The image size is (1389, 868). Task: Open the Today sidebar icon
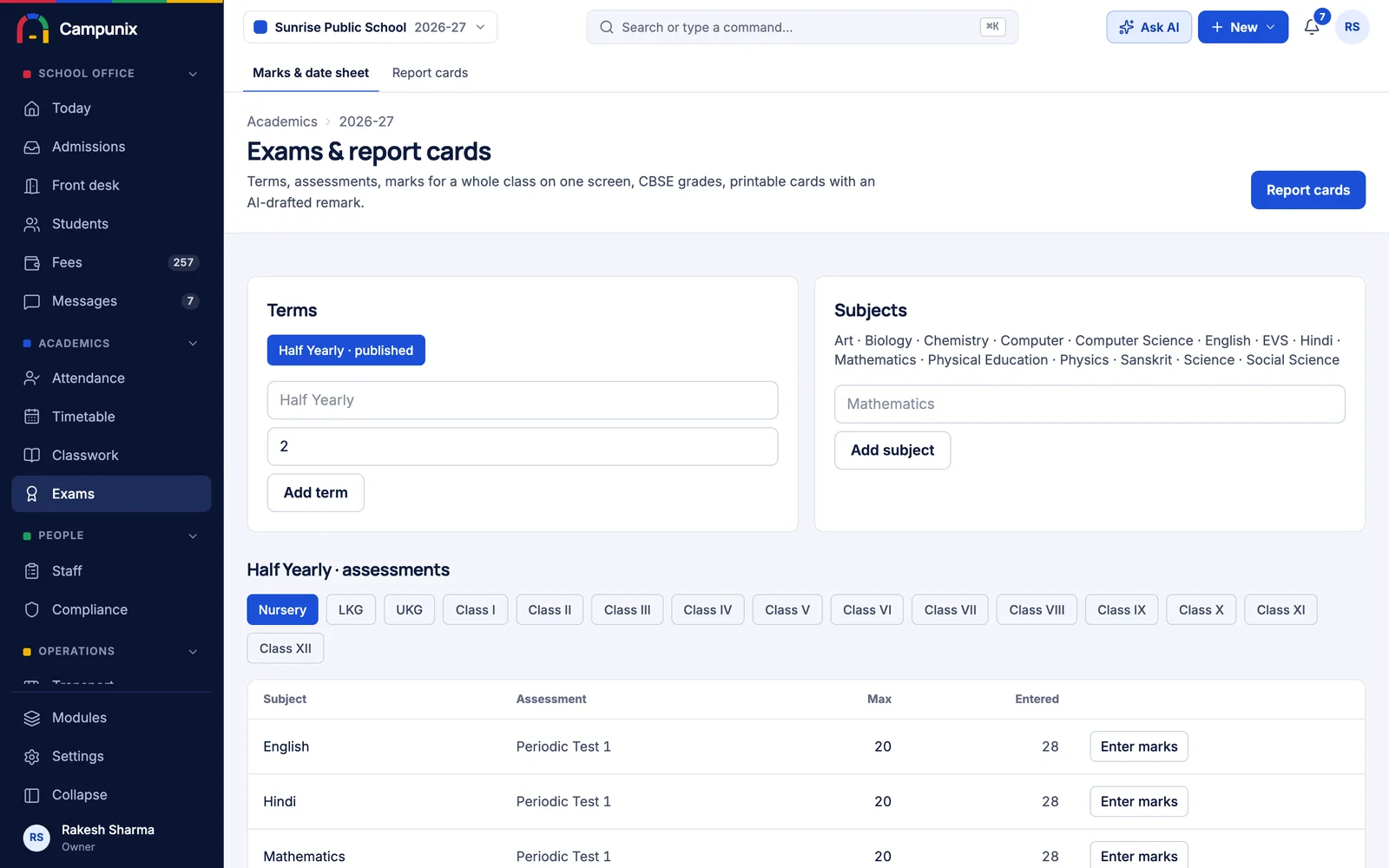click(32, 108)
